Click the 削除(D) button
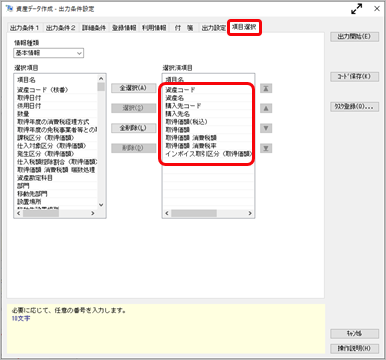Image resolution: width=386 pixels, height=360 pixels. [x=133, y=148]
